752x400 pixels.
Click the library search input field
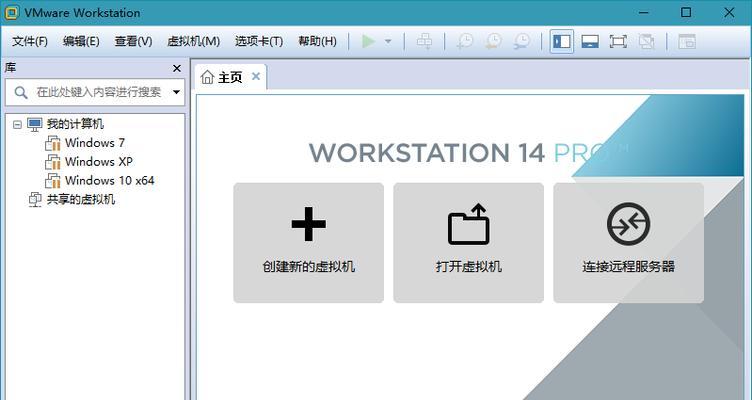pyautogui.click(x=94, y=92)
